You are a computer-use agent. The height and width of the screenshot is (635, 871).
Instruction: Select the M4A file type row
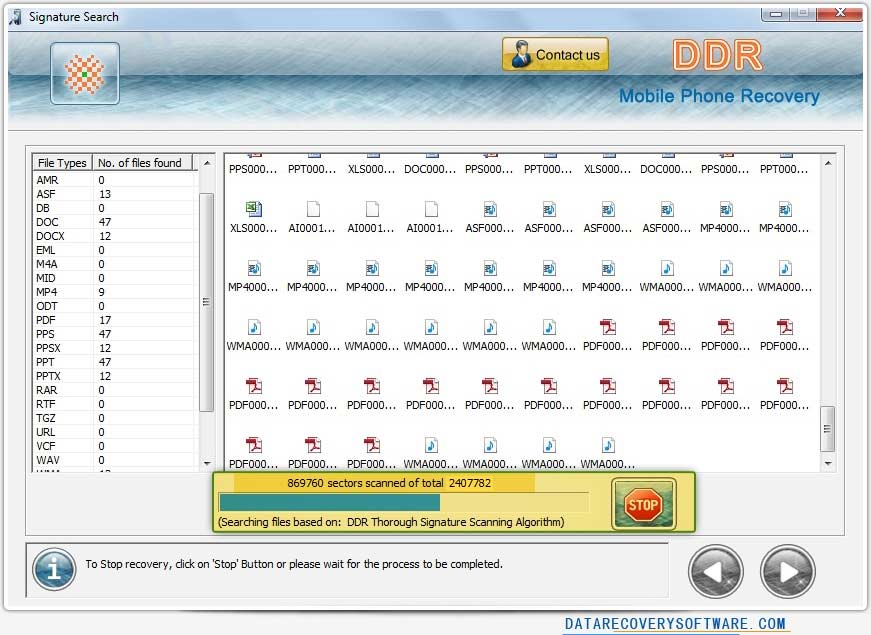coord(115,264)
